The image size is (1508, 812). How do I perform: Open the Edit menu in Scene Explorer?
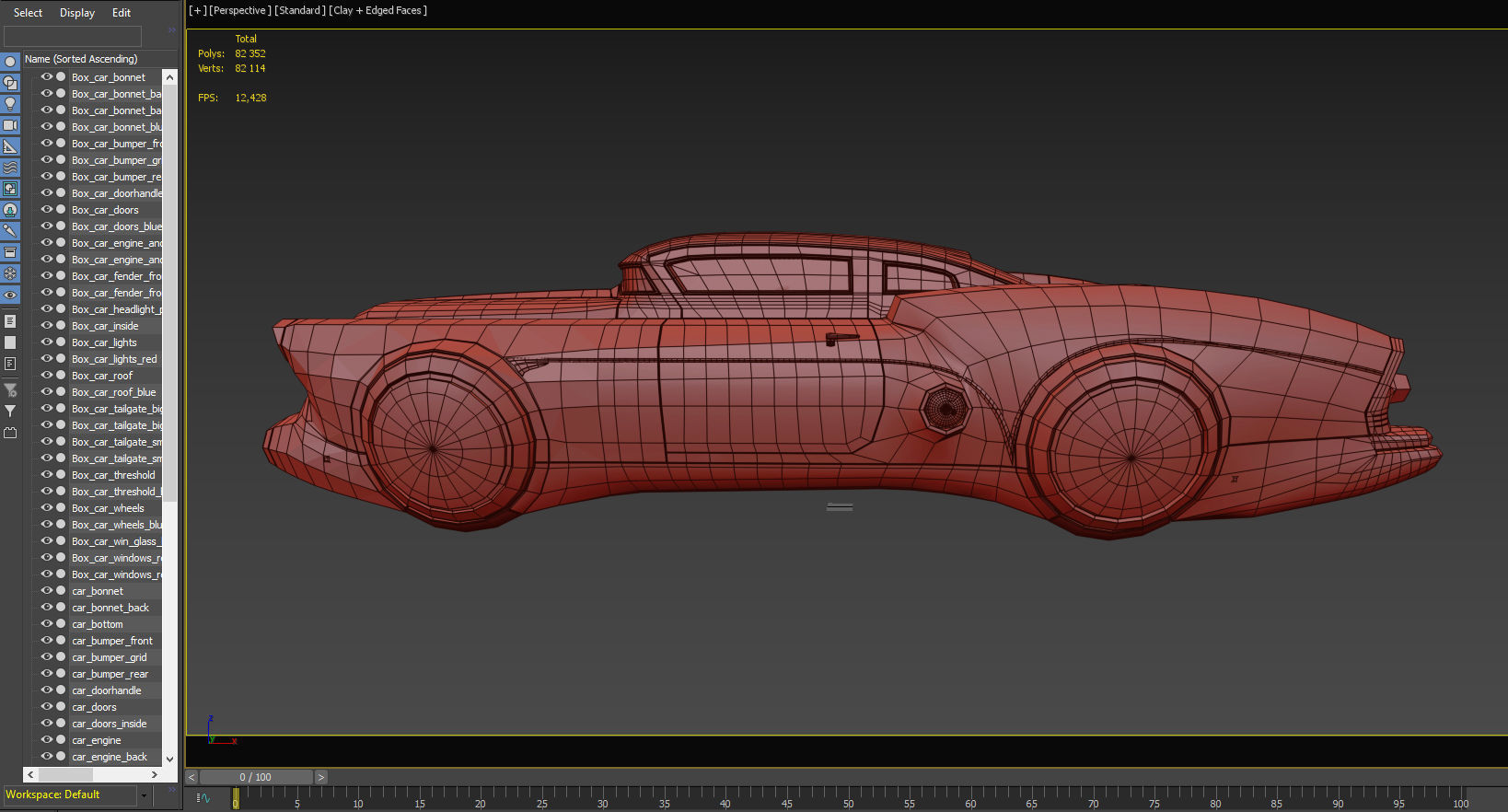click(x=122, y=13)
